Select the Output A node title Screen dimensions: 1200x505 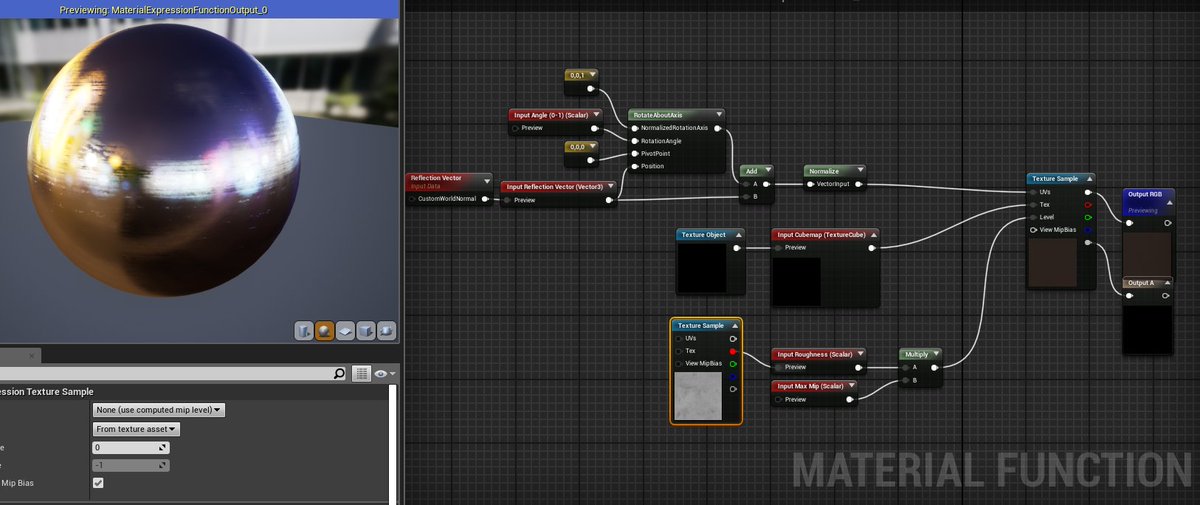[1141, 283]
